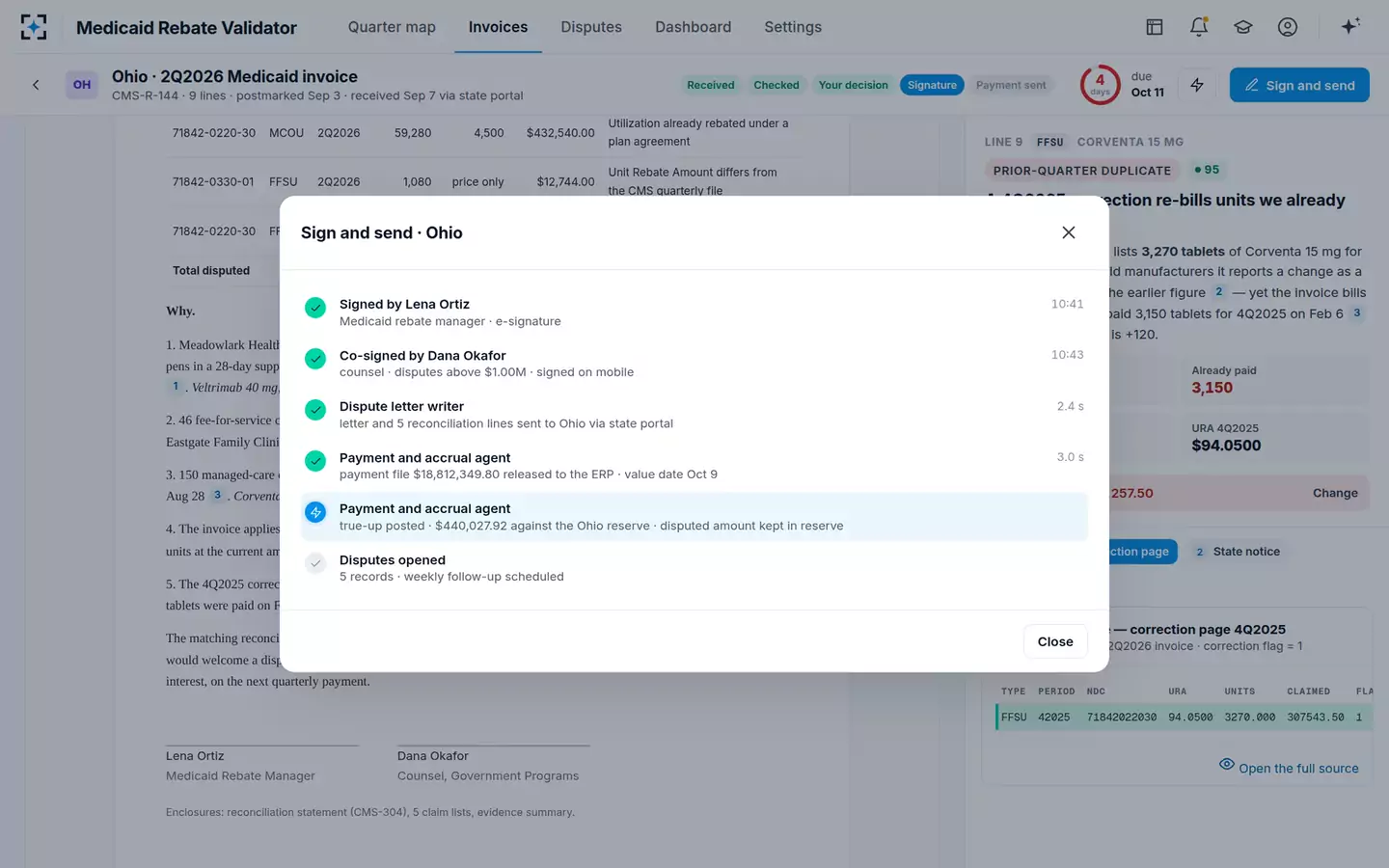Image resolution: width=1389 pixels, height=868 pixels.
Task: Open the user account profile icon
Action: tap(1288, 27)
